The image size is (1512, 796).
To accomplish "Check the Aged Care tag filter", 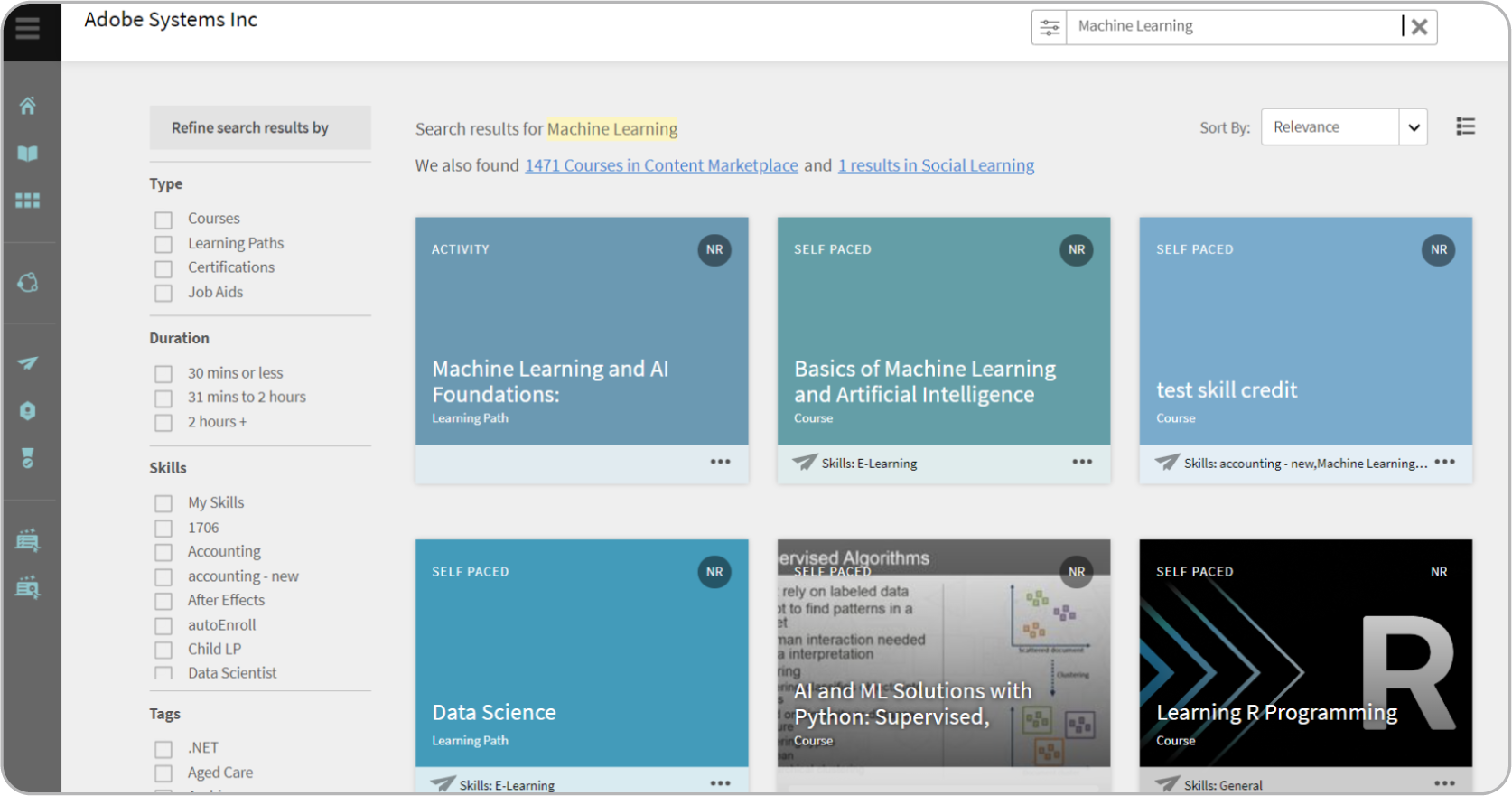I will pyautogui.click(x=163, y=773).
